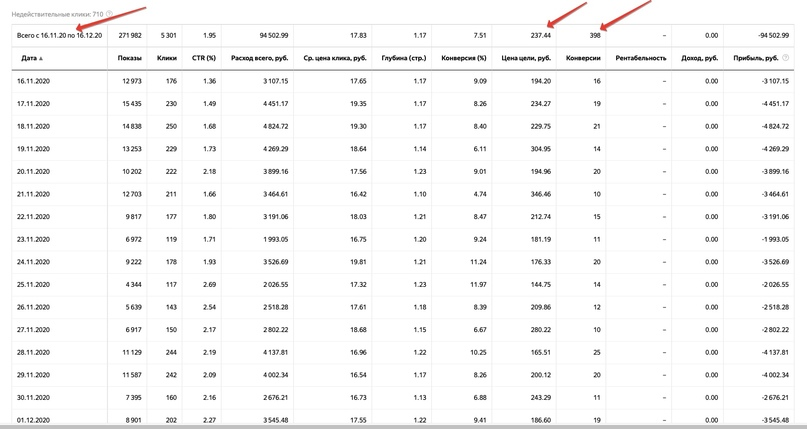Click the date cell 23.11.2020

coord(33,240)
